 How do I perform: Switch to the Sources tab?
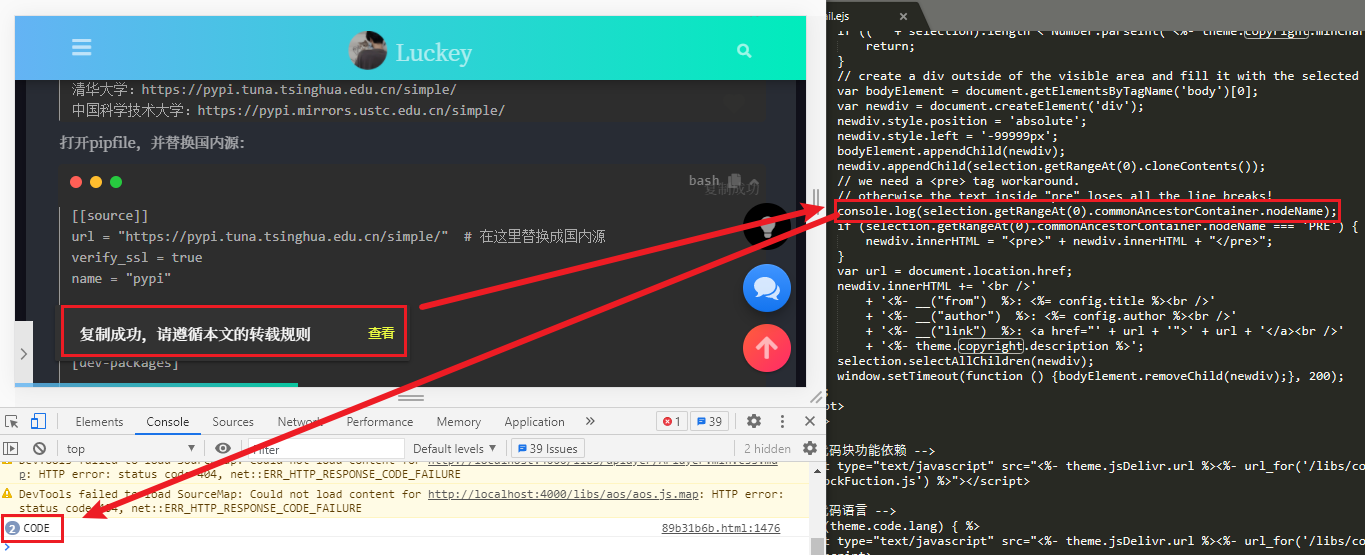tap(233, 422)
